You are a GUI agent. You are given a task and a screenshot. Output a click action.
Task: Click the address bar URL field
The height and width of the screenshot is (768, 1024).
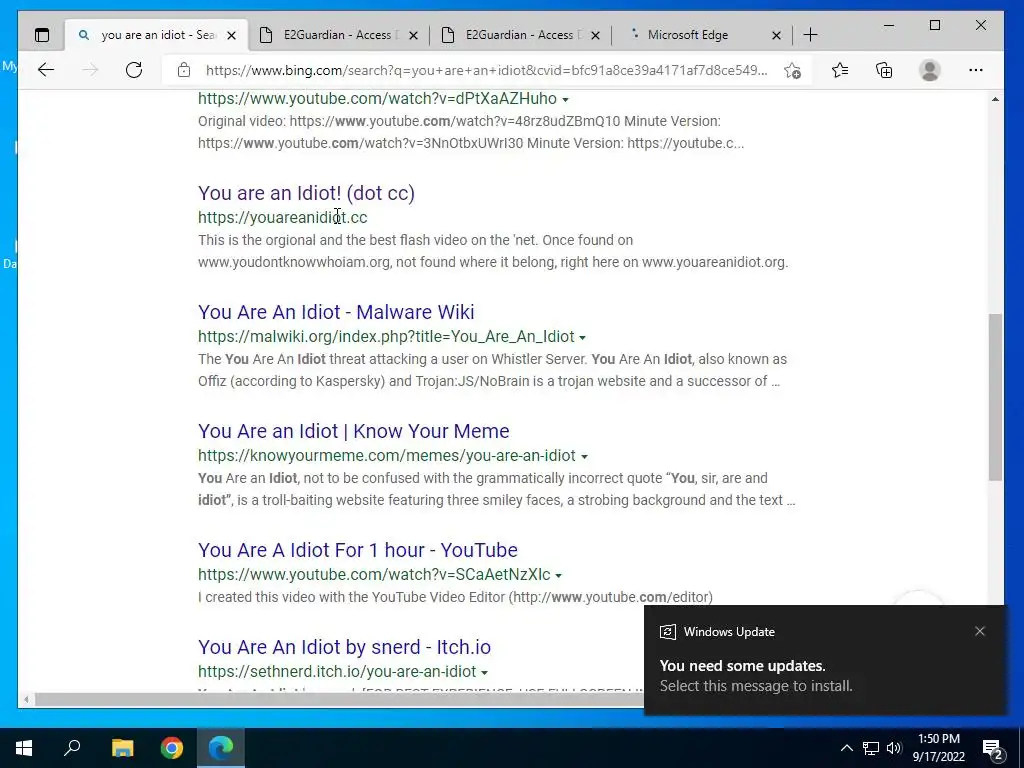487,70
